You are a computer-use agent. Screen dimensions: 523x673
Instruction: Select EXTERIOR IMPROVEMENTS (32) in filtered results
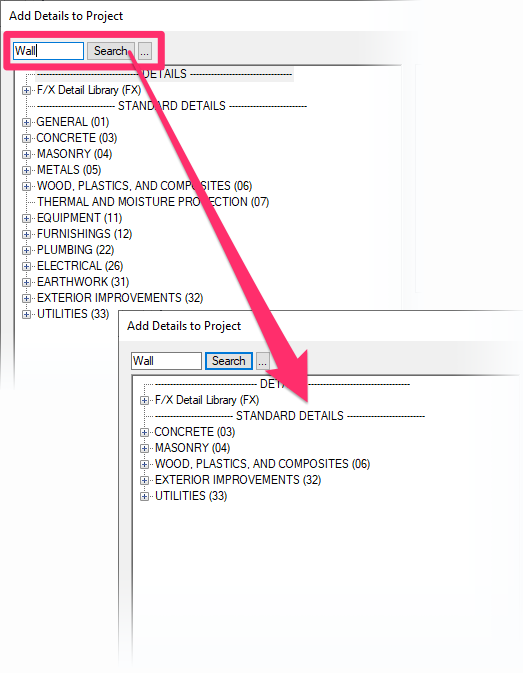point(238,480)
